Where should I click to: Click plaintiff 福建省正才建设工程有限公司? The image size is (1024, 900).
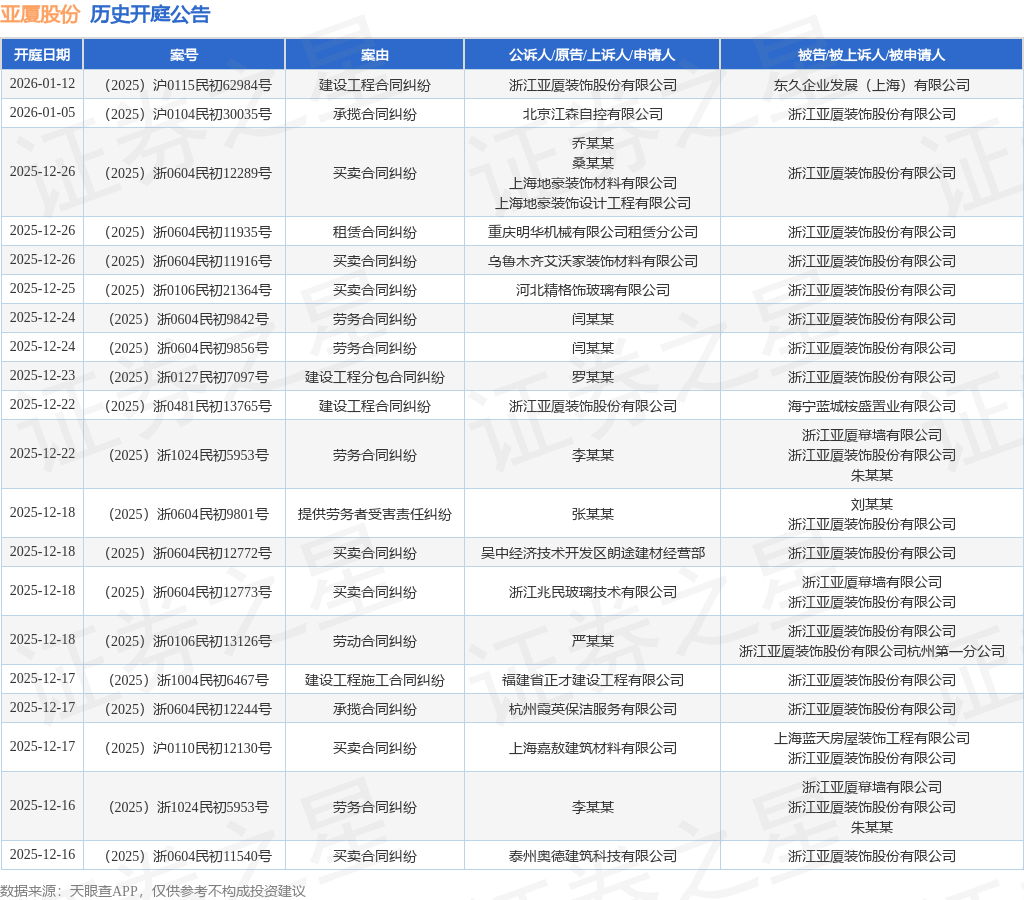coord(592,681)
